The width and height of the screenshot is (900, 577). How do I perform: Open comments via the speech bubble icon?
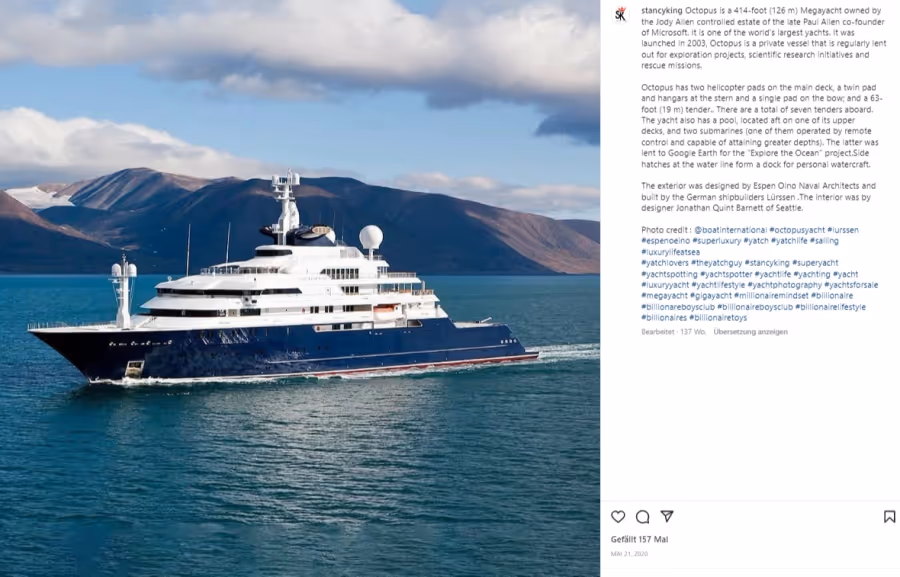642,517
